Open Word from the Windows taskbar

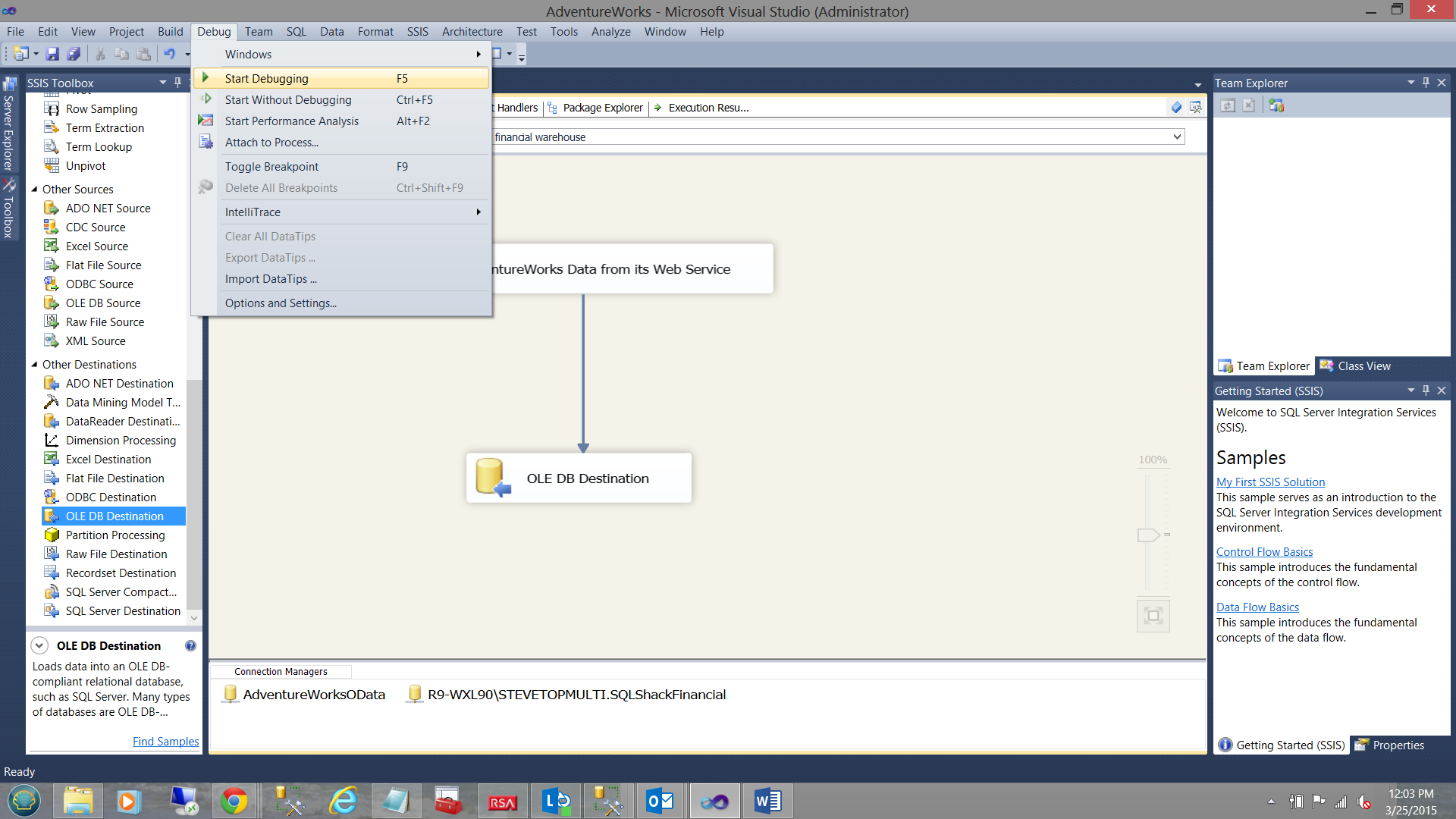[x=767, y=801]
